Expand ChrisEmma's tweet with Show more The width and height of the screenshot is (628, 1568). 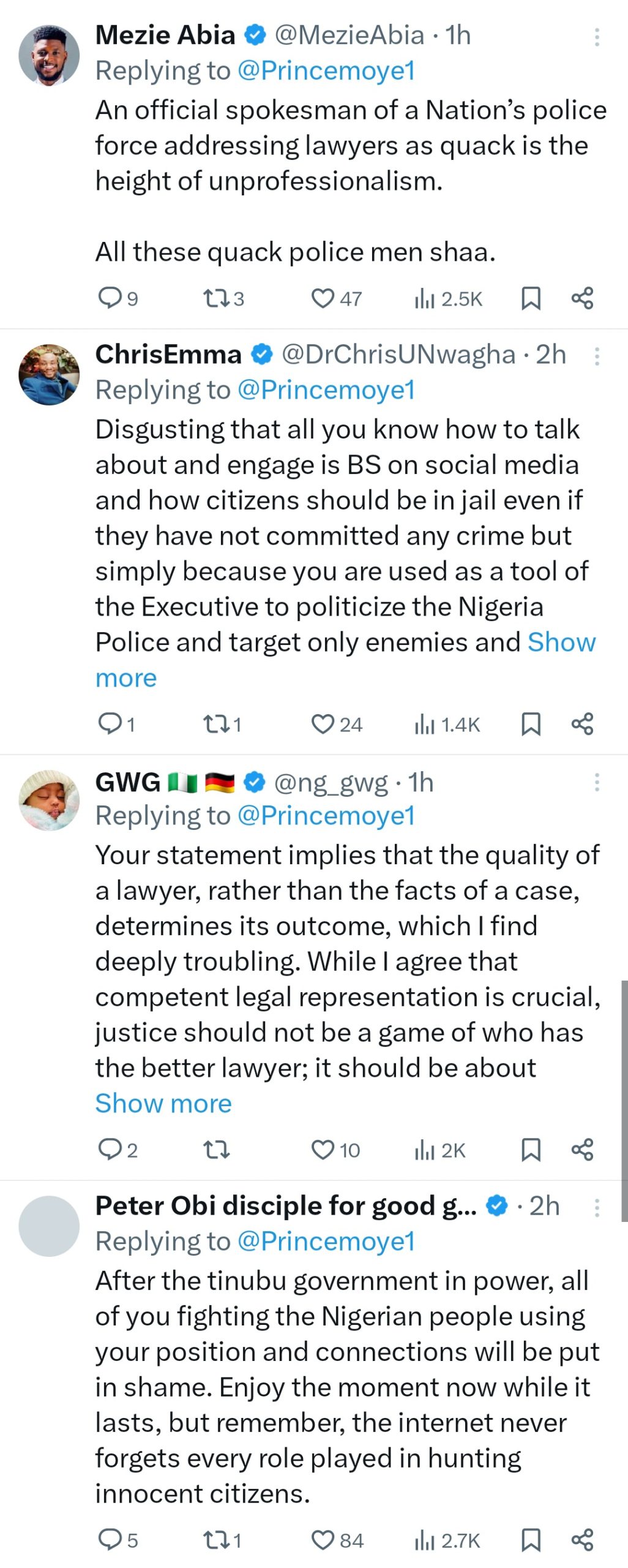(126, 678)
